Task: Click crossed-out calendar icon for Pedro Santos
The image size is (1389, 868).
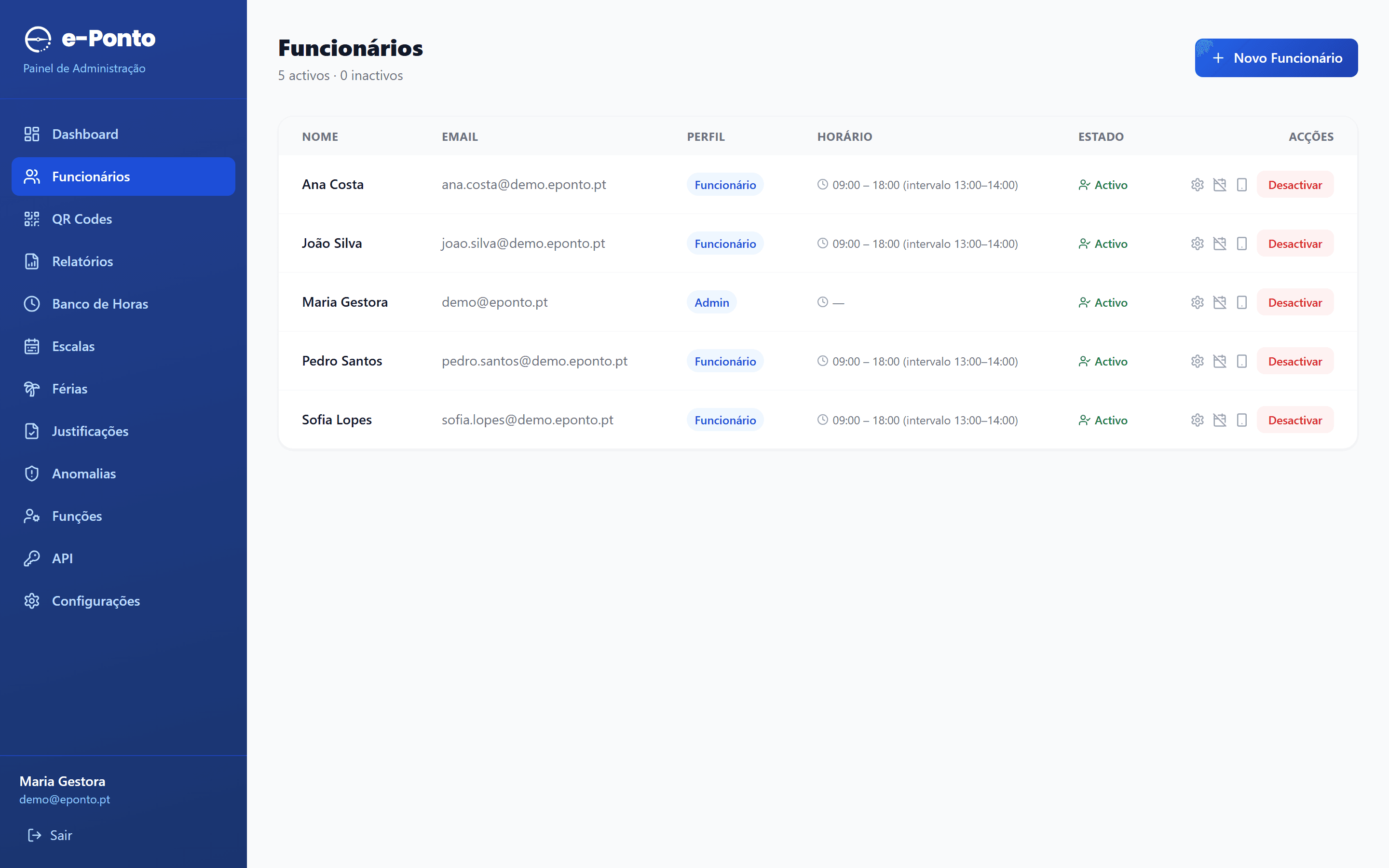Action: (1219, 361)
